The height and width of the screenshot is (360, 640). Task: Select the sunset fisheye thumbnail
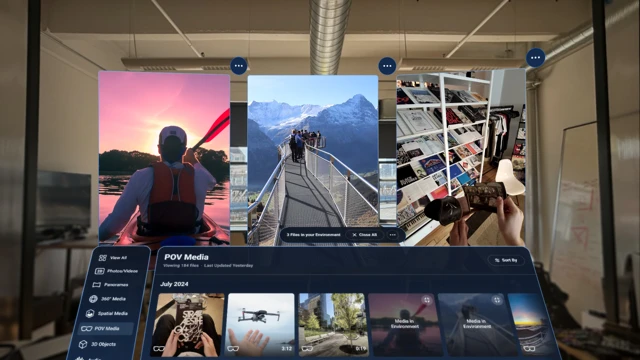(531, 324)
